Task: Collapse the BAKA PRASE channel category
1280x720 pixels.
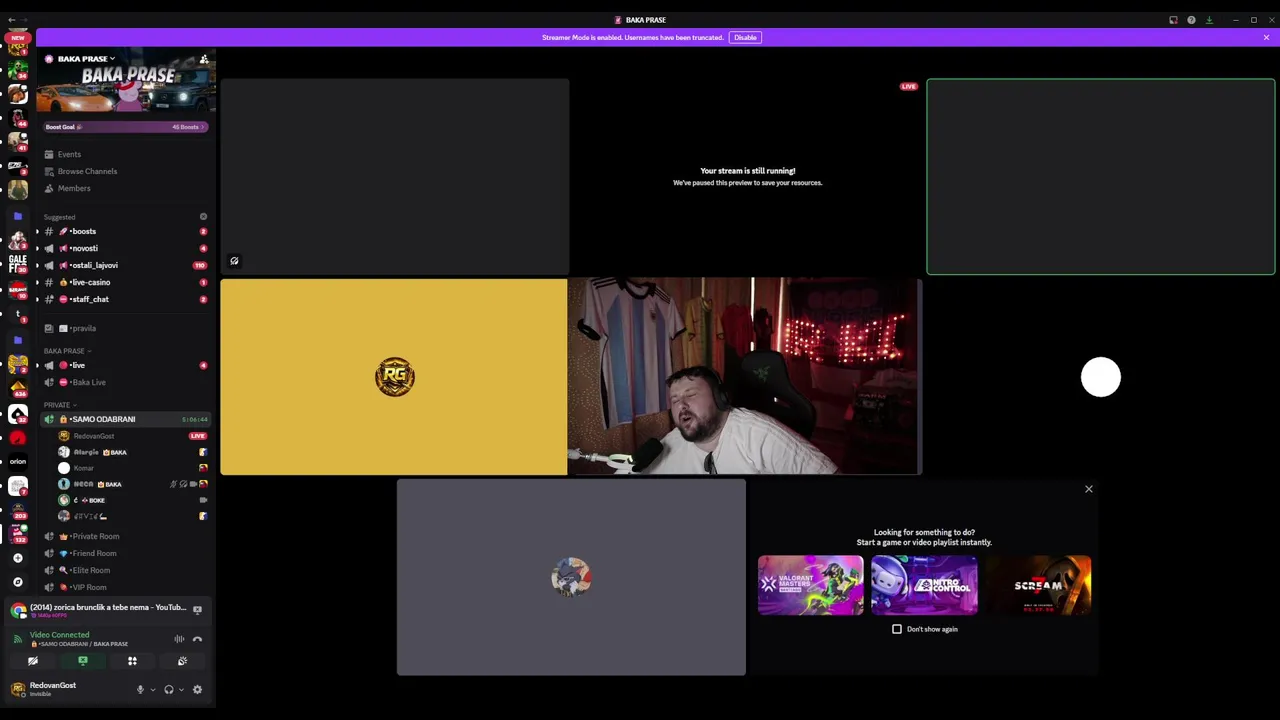Action: pyautogui.click(x=67, y=351)
